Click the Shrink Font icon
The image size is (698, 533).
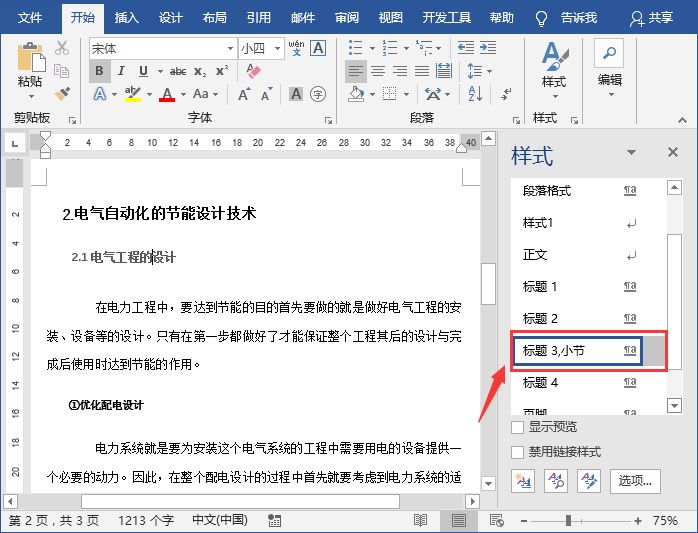tap(267, 94)
